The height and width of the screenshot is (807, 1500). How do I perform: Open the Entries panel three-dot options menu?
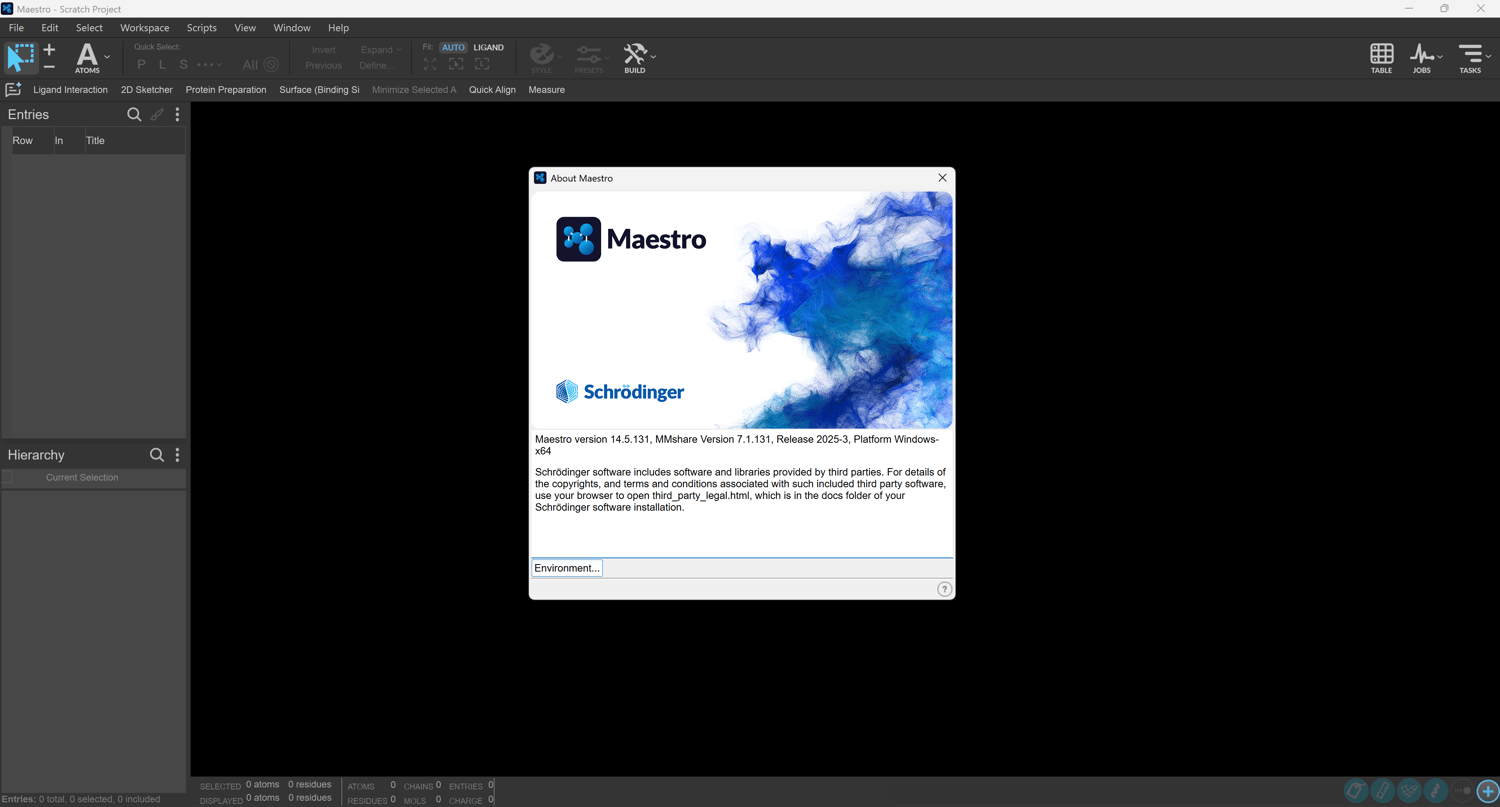(x=178, y=115)
